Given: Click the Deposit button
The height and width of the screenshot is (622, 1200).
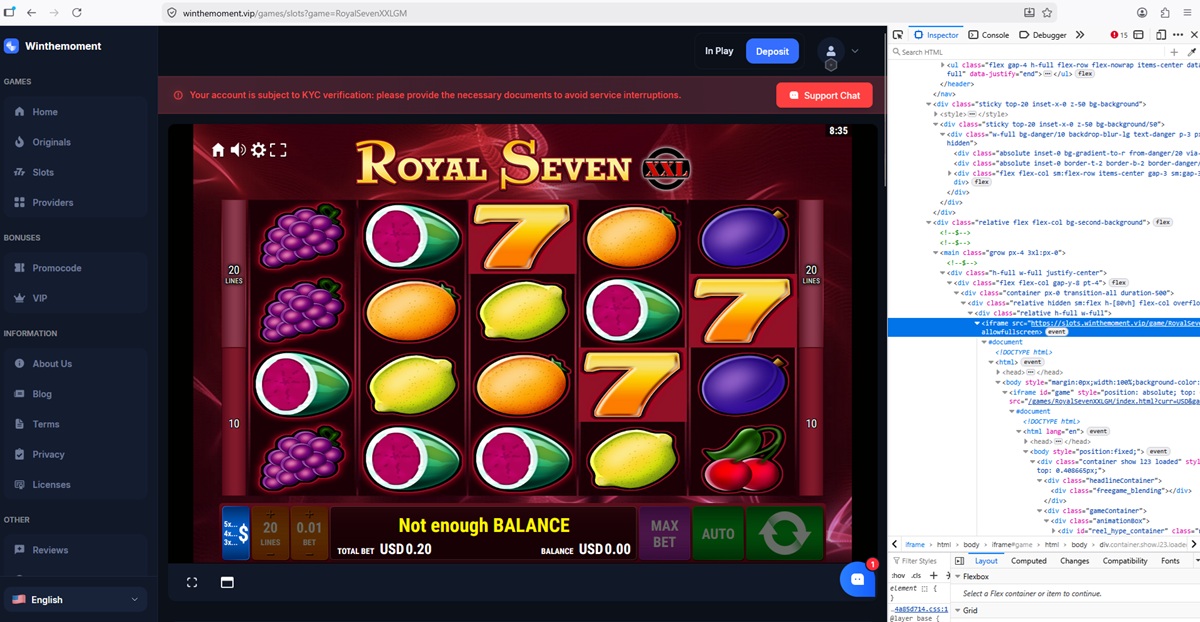Looking at the screenshot, I should (772, 51).
